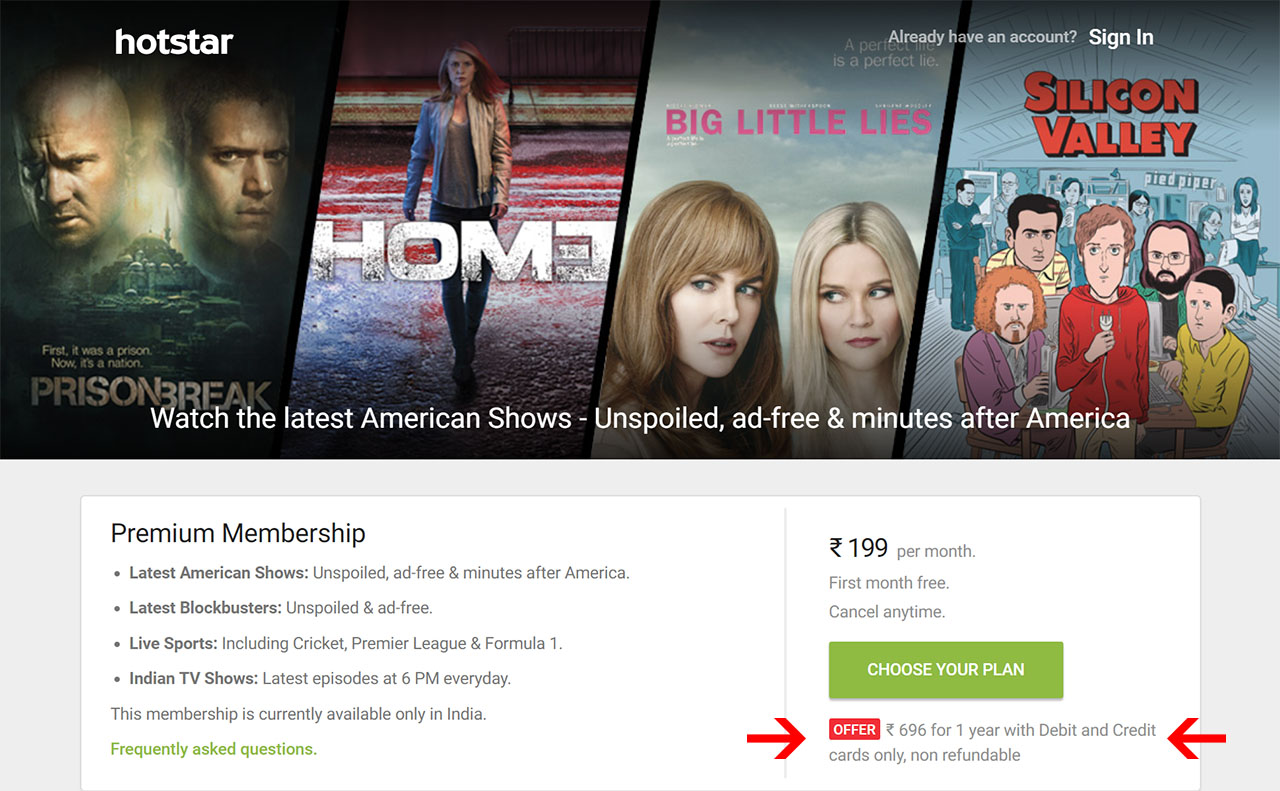The height and width of the screenshot is (791, 1280).
Task: Click the Indian TV Shows bullet item
Action: tap(320, 678)
